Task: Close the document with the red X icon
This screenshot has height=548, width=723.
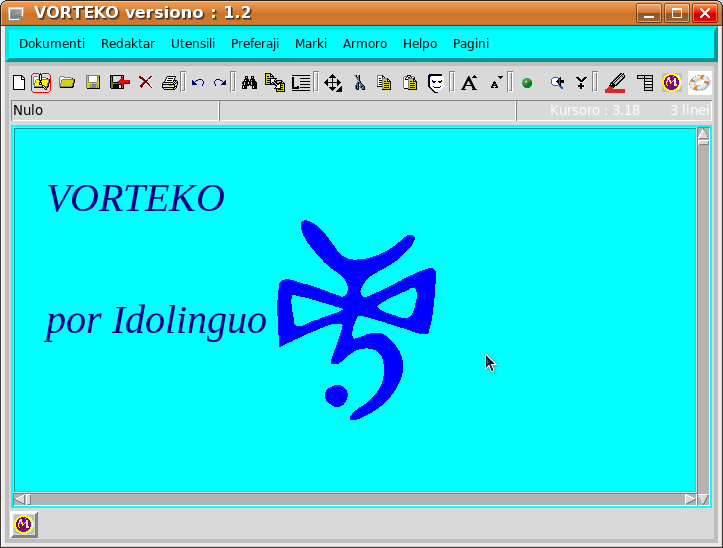Action: tap(146, 83)
